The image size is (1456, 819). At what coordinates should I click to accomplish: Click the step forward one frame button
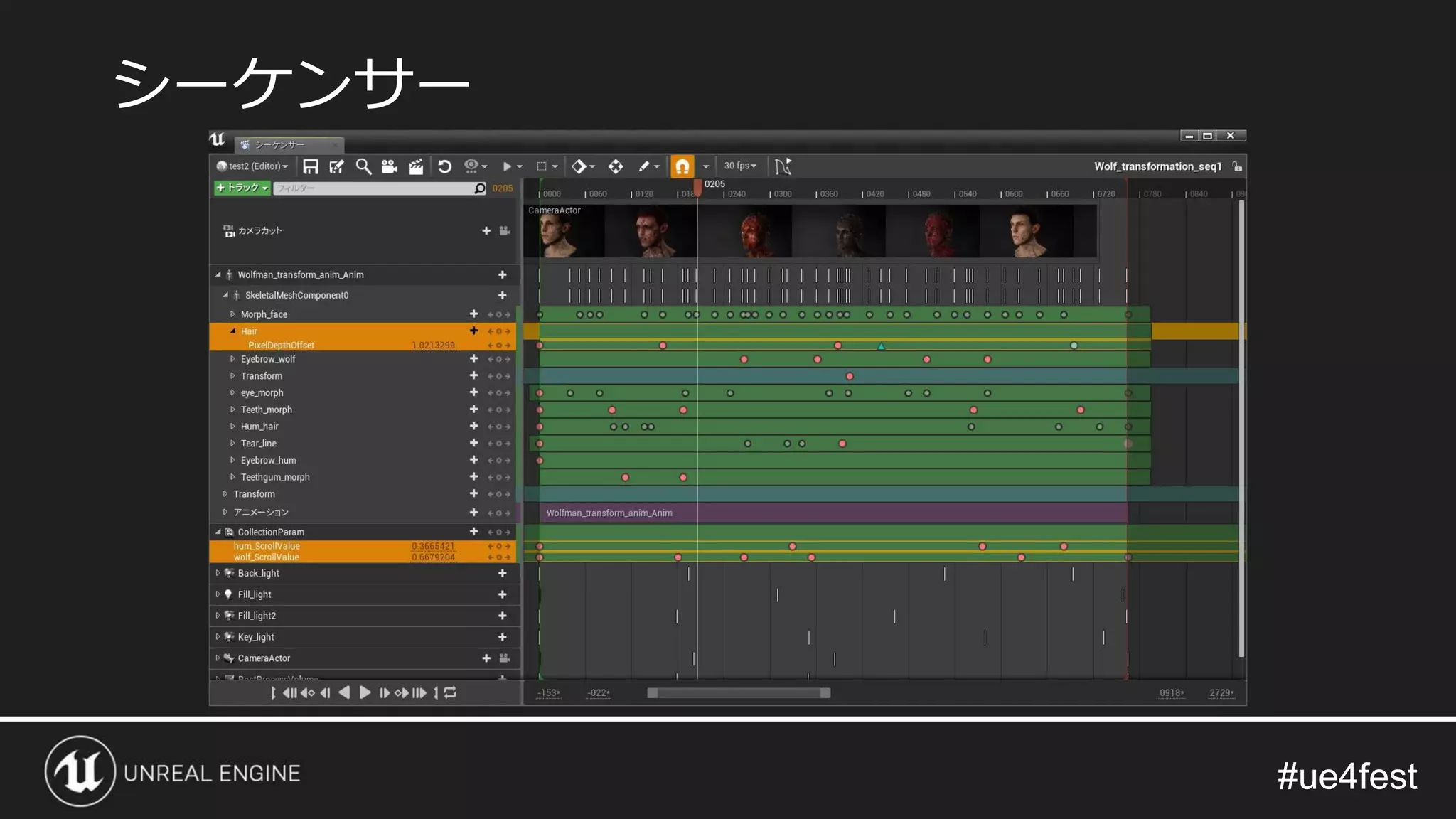[384, 692]
